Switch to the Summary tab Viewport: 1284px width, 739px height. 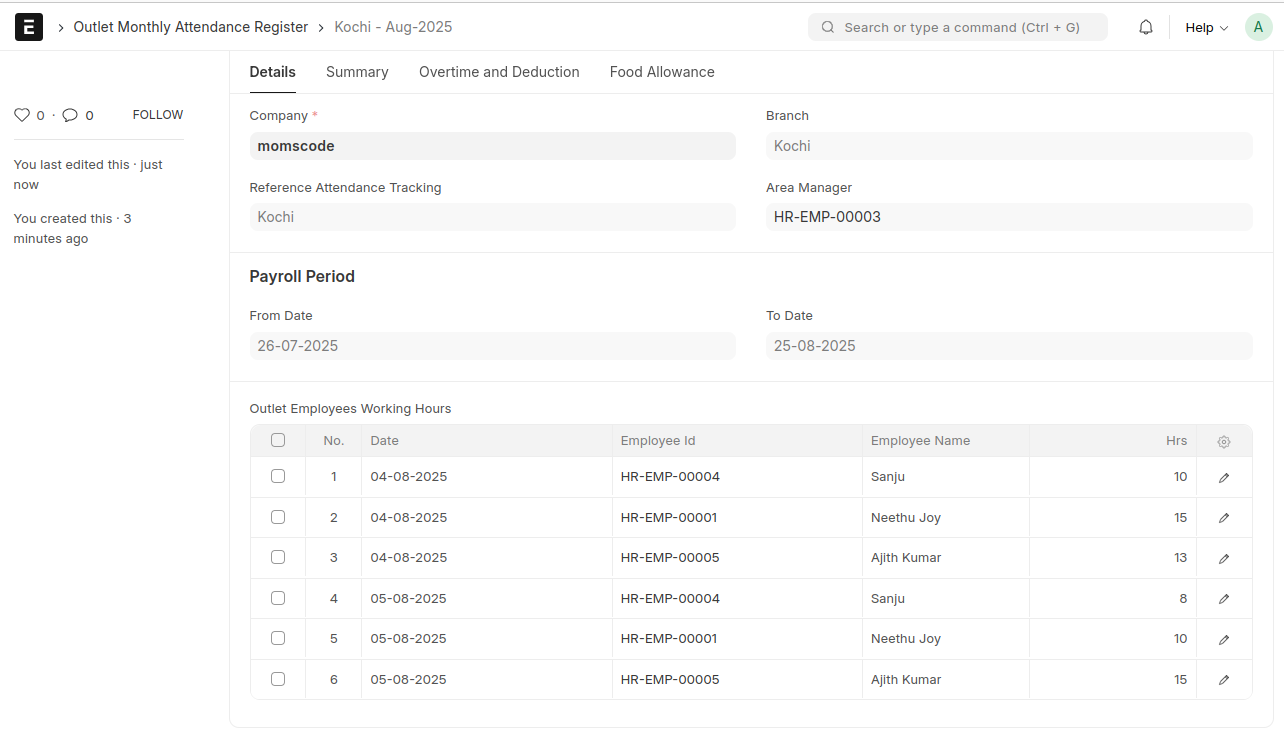click(357, 72)
